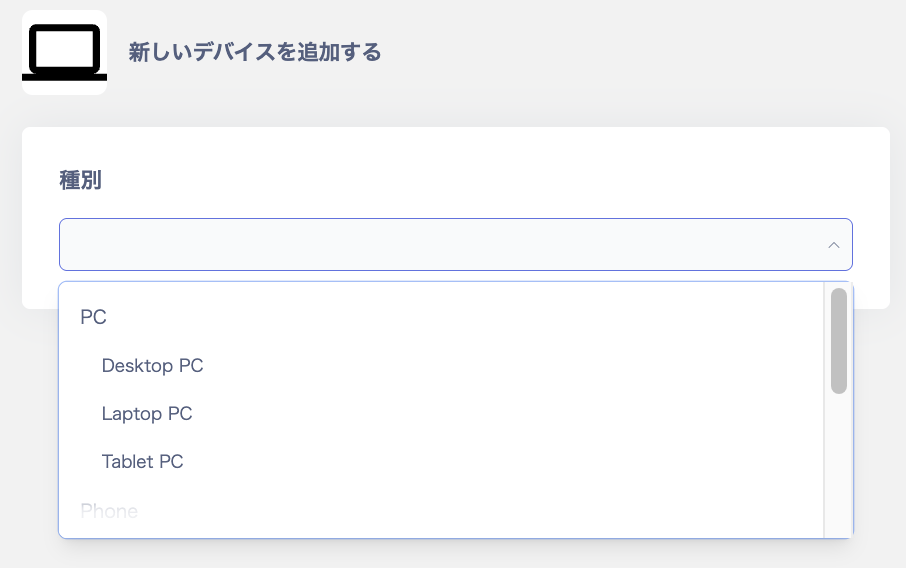Screen dimensions: 906x568
Task: Choose Laptop PC from the list
Action: click(x=147, y=414)
